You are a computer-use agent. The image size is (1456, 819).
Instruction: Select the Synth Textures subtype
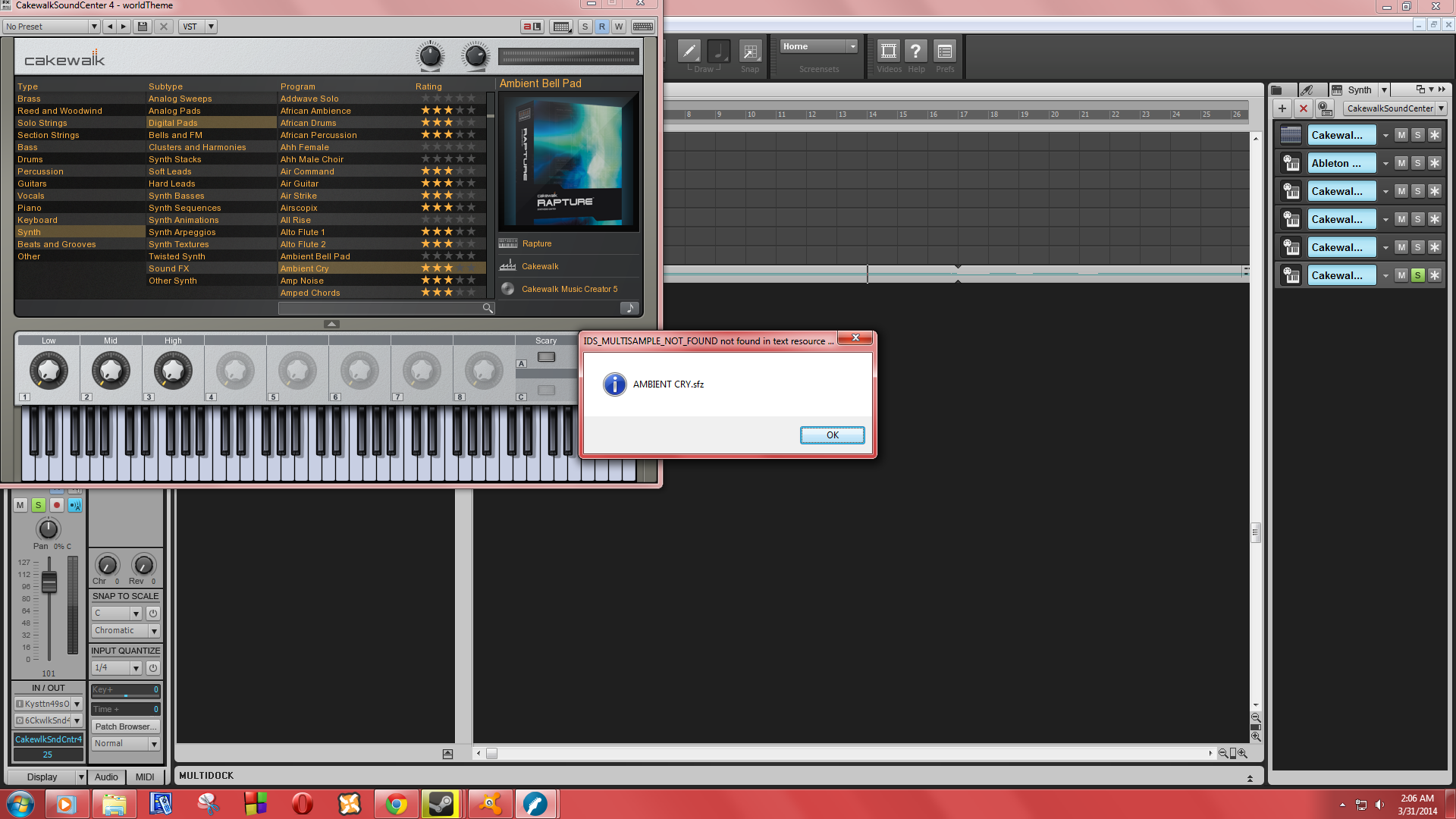point(211,244)
